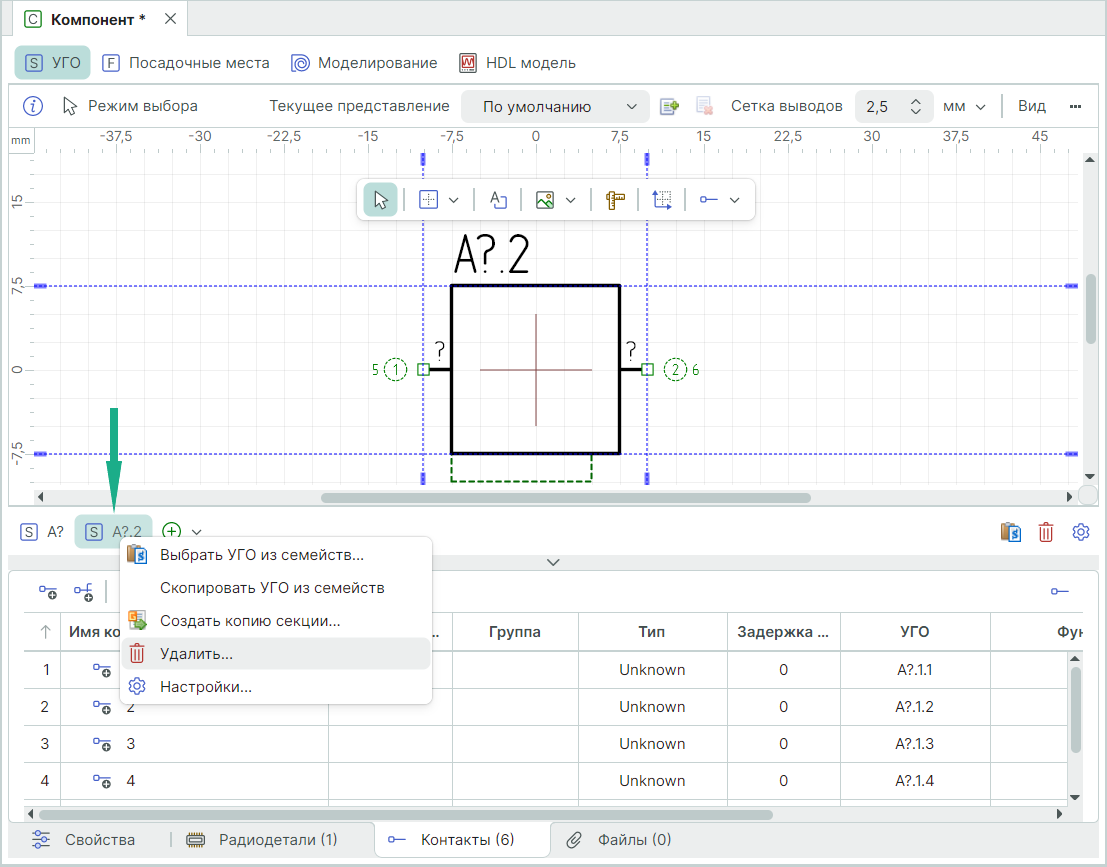Select 'Создать копию секции...' menu item
Screen dimensions: 1107x867
(250, 621)
